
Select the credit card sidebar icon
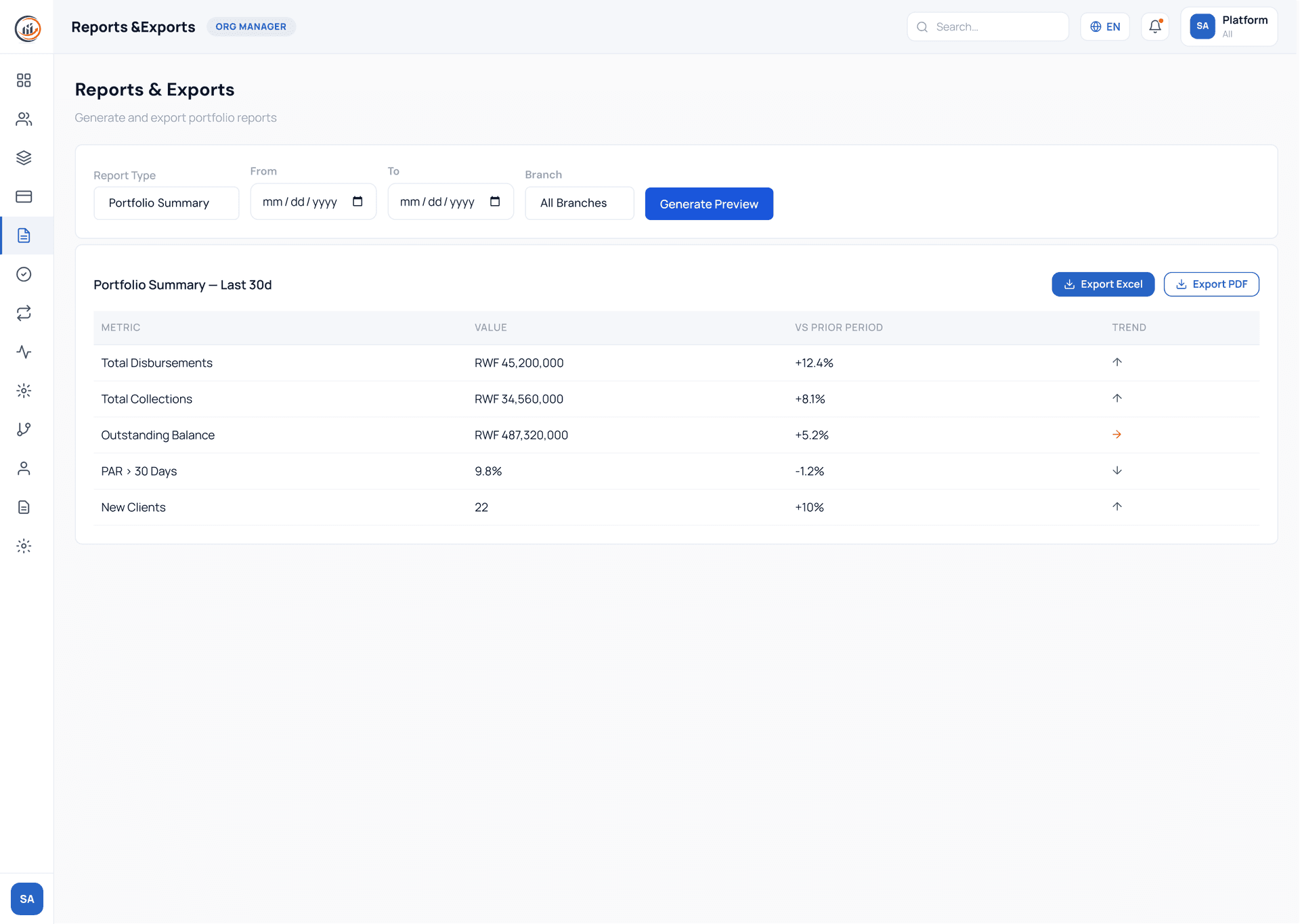coord(24,196)
